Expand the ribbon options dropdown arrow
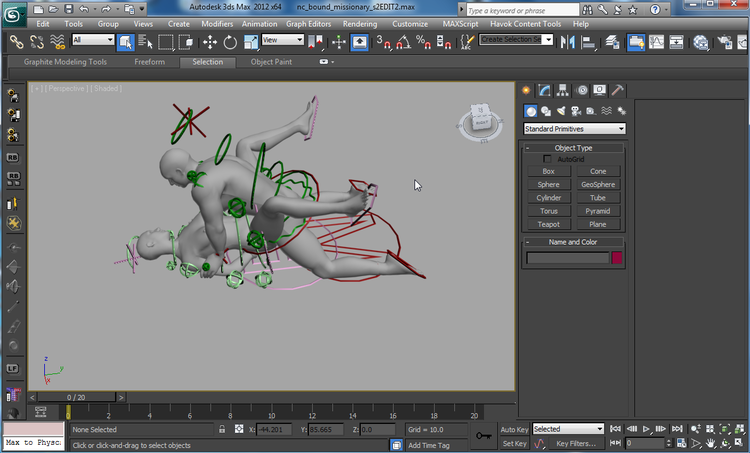 pyautogui.click(x=332, y=62)
